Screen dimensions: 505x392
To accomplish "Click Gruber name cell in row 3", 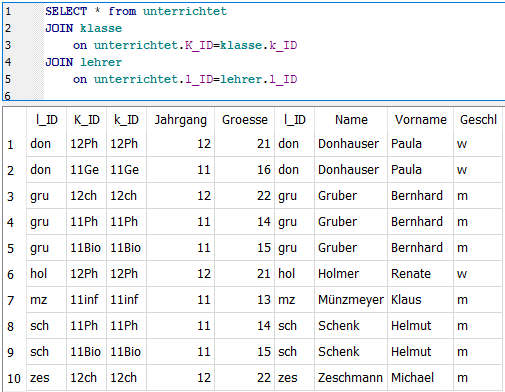I will [x=351, y=196].
